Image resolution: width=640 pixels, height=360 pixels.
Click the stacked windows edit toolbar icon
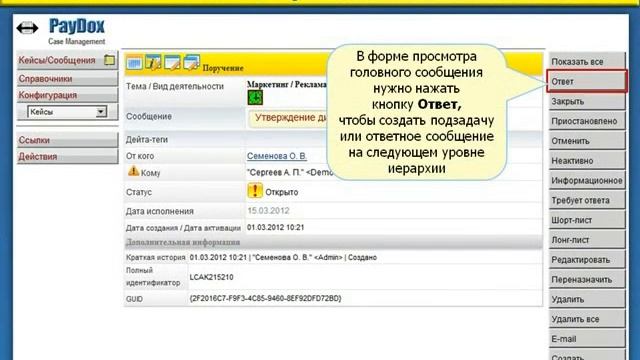(191, 62)
